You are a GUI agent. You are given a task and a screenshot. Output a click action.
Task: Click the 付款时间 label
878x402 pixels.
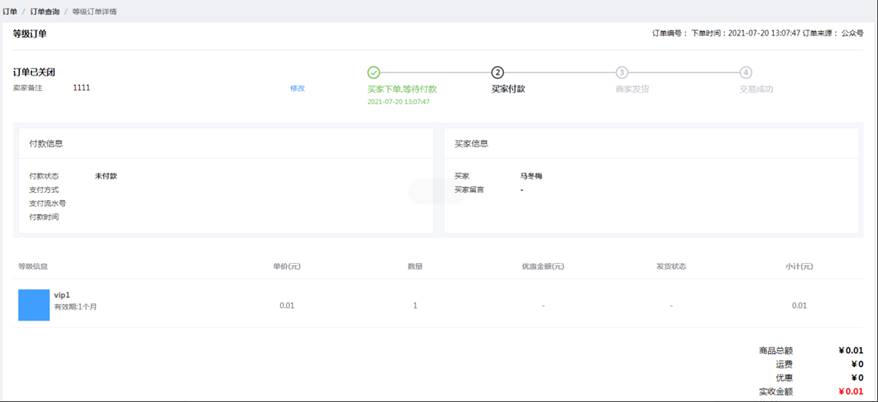(x=44, y=217)
